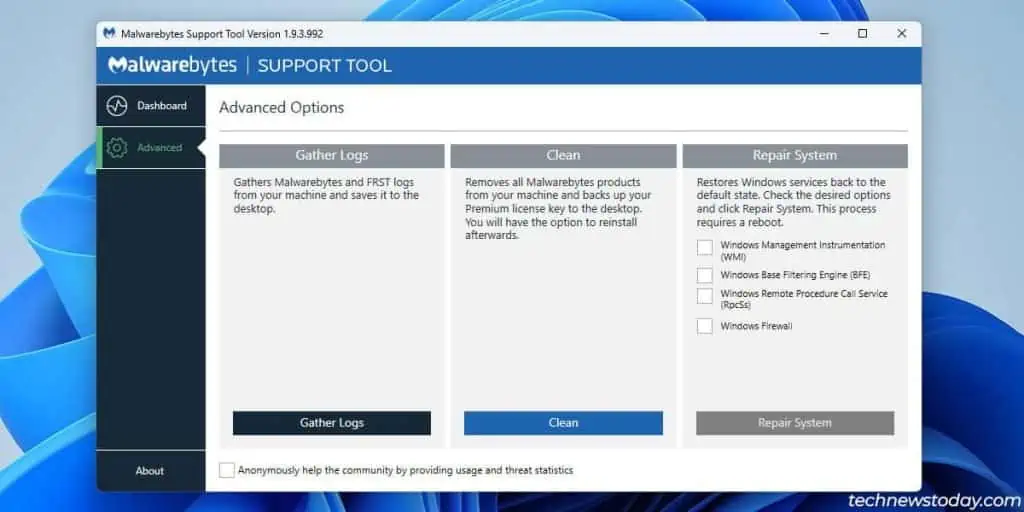Click the Dashboard pulse icon in sidebar
The width and height of the screenshot is (1024, 512).
117,106
